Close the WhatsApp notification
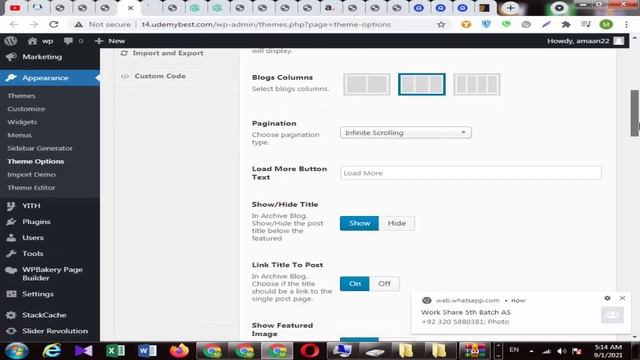Viewport: 640px width, 360px height. click(622, 298)
